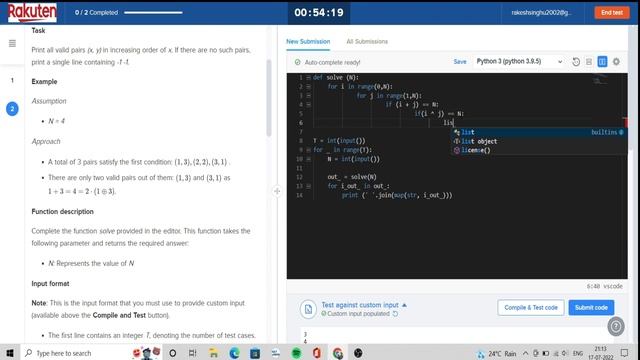Click the test progress bar
The height and width of the screenshot is (360, 640).
coord(153,13)
